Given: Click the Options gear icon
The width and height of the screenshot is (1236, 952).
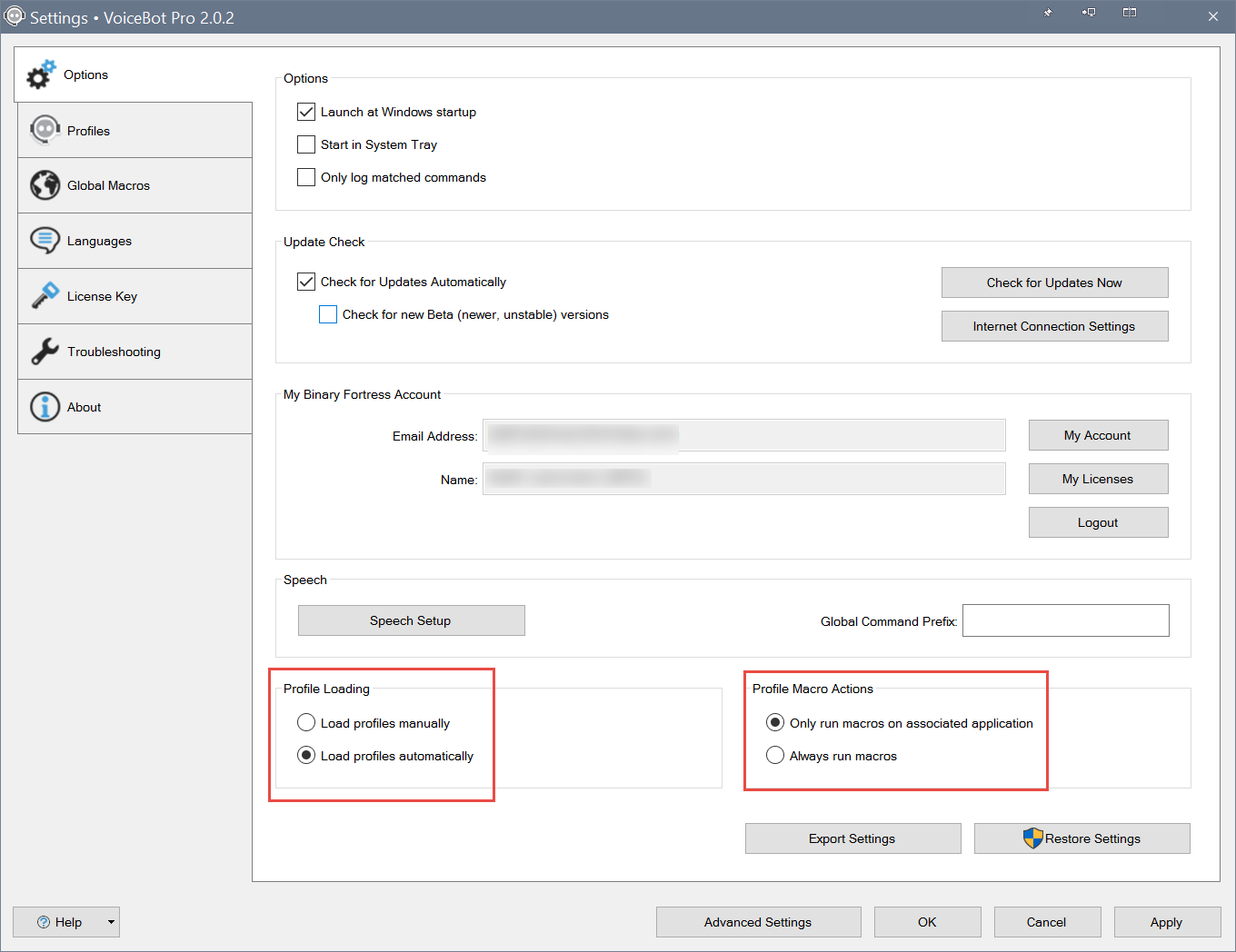Looking at the screenshot, I should (41, 74).
